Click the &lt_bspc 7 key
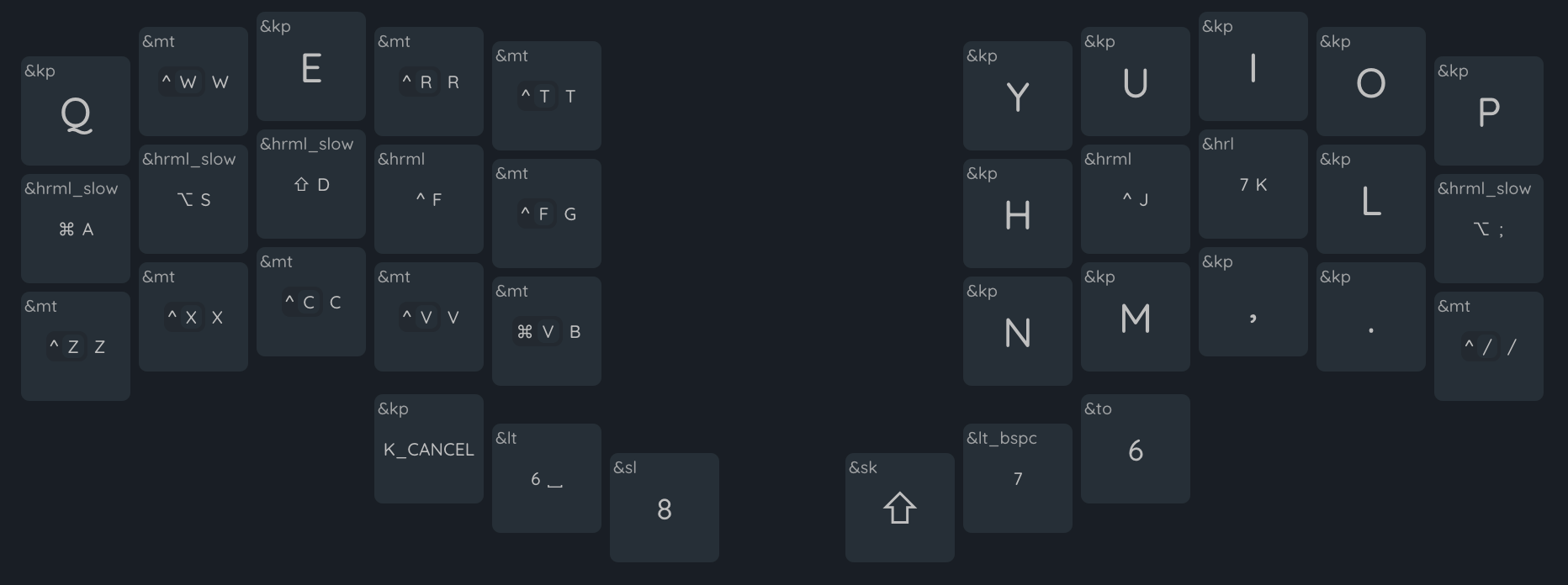Image resolution: width=1568 pixels, height=585 pixels. (x=1018, y=478)
